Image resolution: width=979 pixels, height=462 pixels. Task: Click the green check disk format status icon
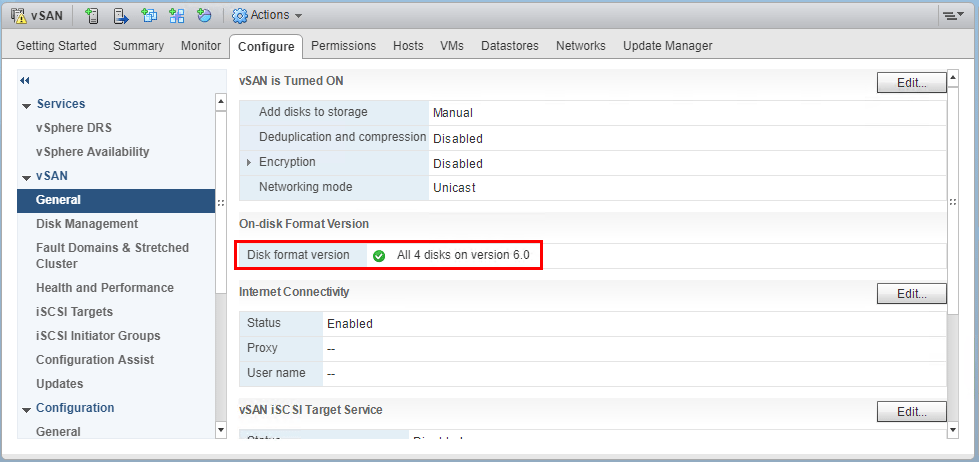(x=379, y=256)
